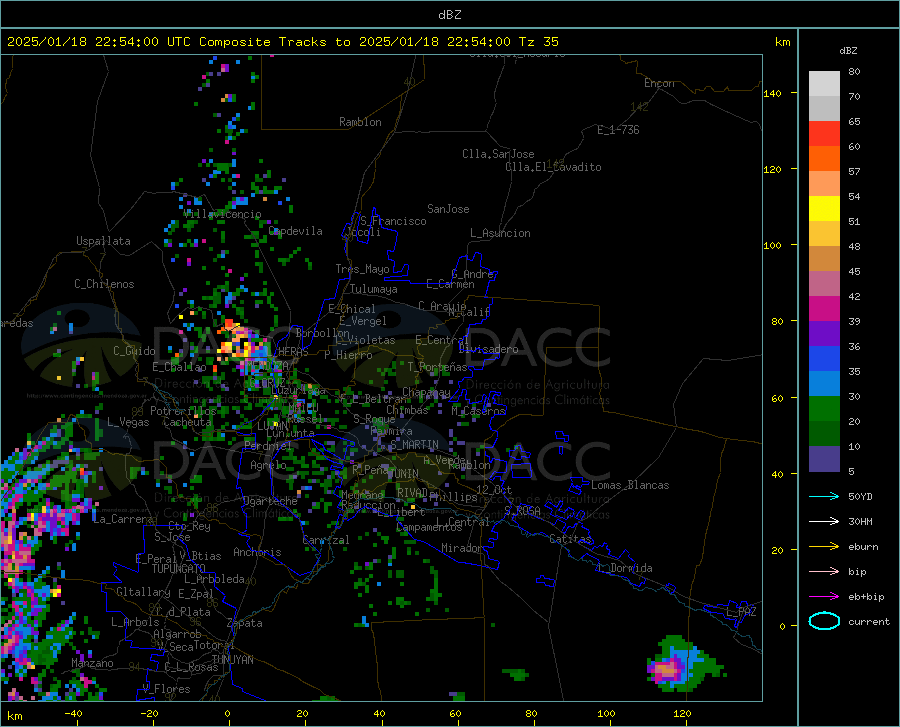Click the L_Asuncion map label
The image size is (900, 727).
[x=501, y=233]
